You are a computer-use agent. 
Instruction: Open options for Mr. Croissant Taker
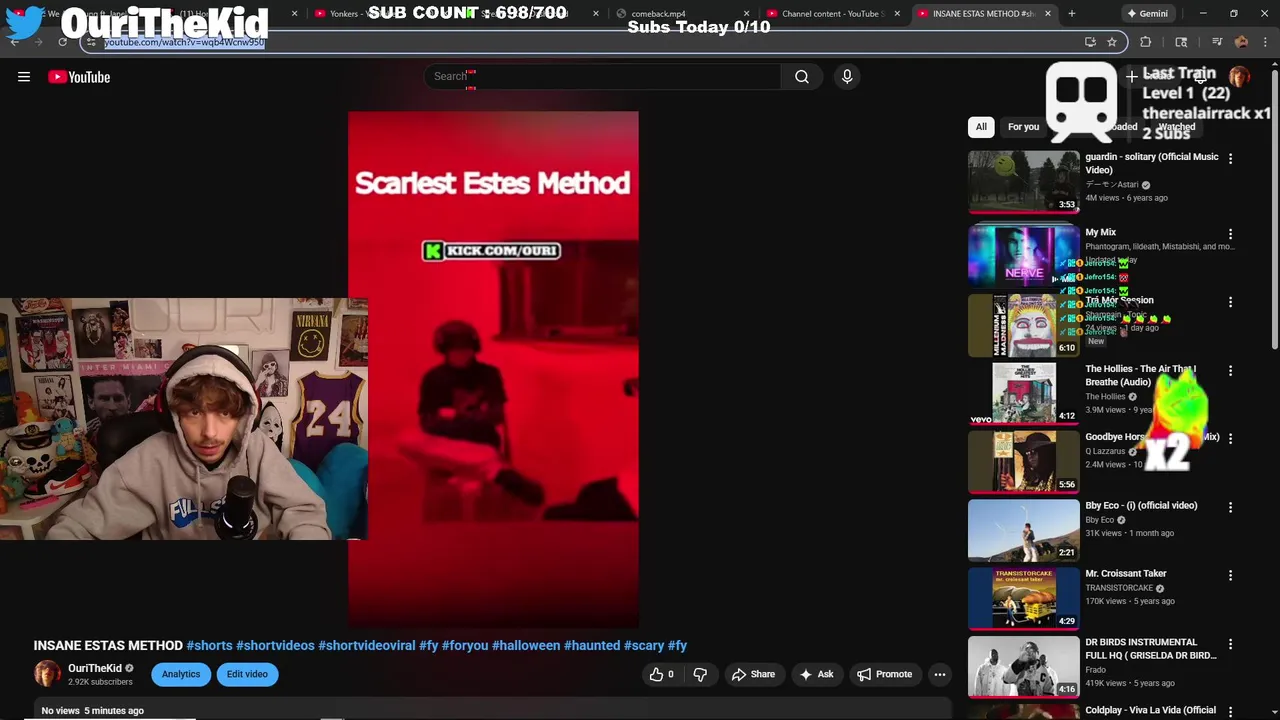[1231, 576]
